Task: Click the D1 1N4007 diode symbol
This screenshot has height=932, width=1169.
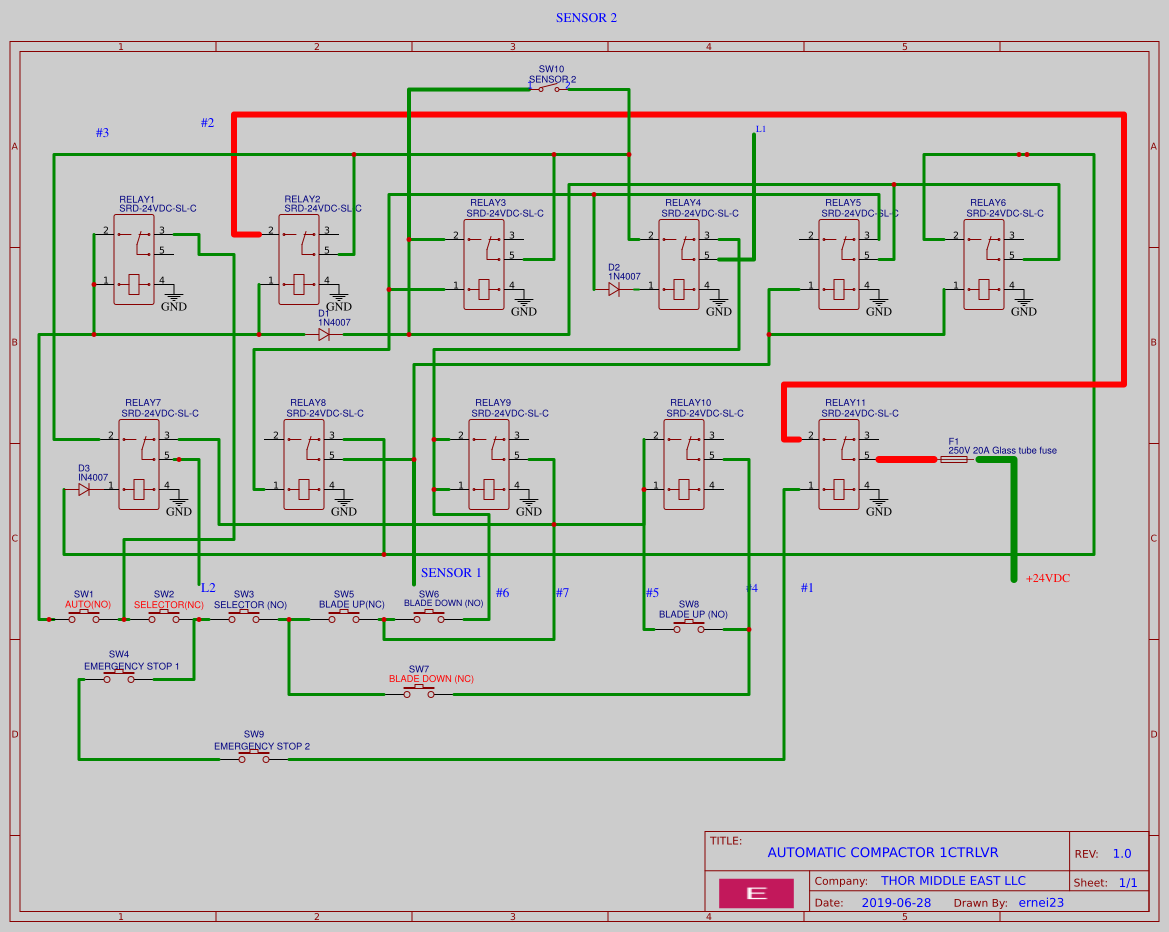Action: 322,336
